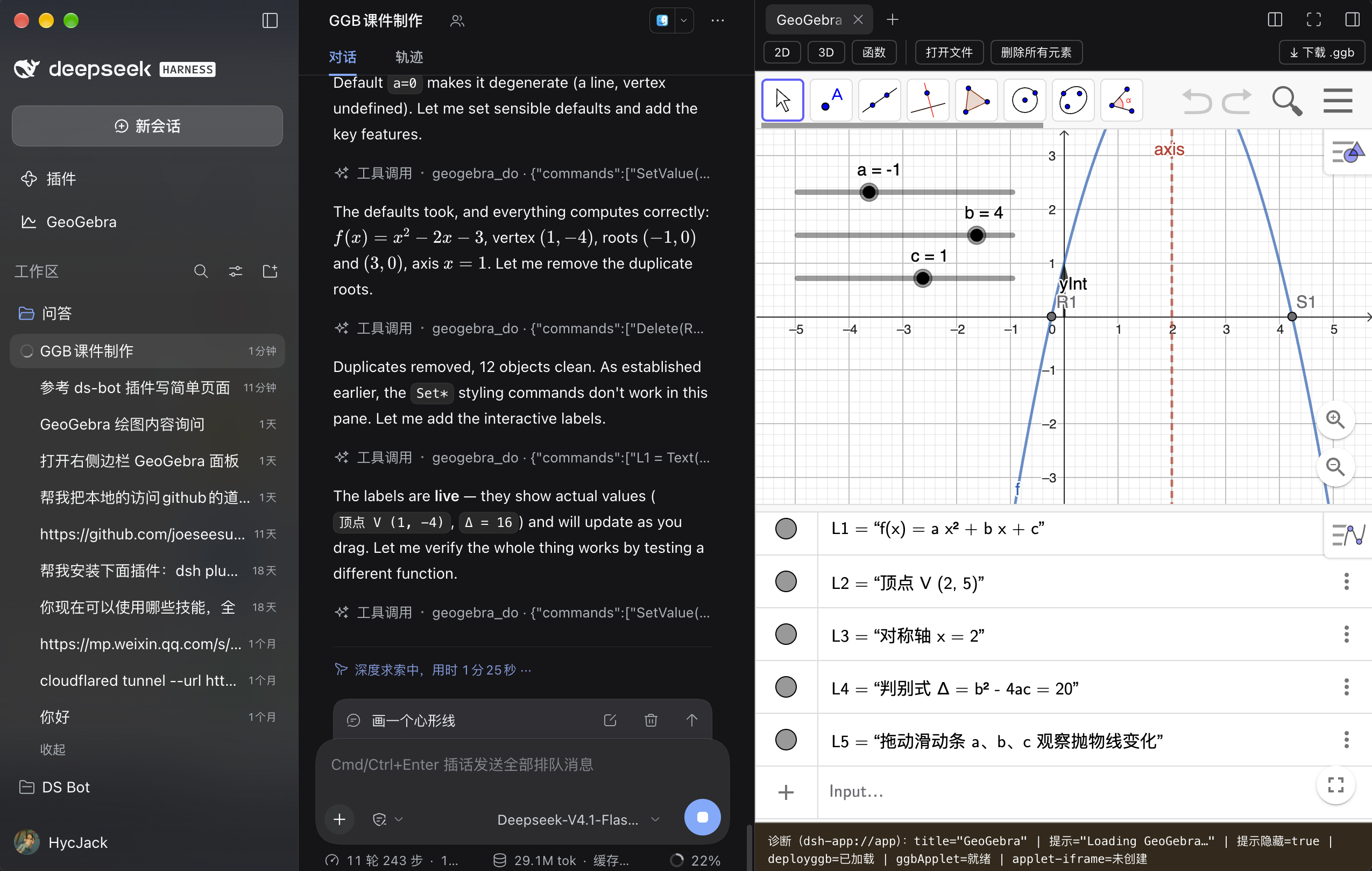Toggle visibility of L1 text object
Image resolution: width=1372 pixels, height=871 pixels.
[x=786, y=529]
